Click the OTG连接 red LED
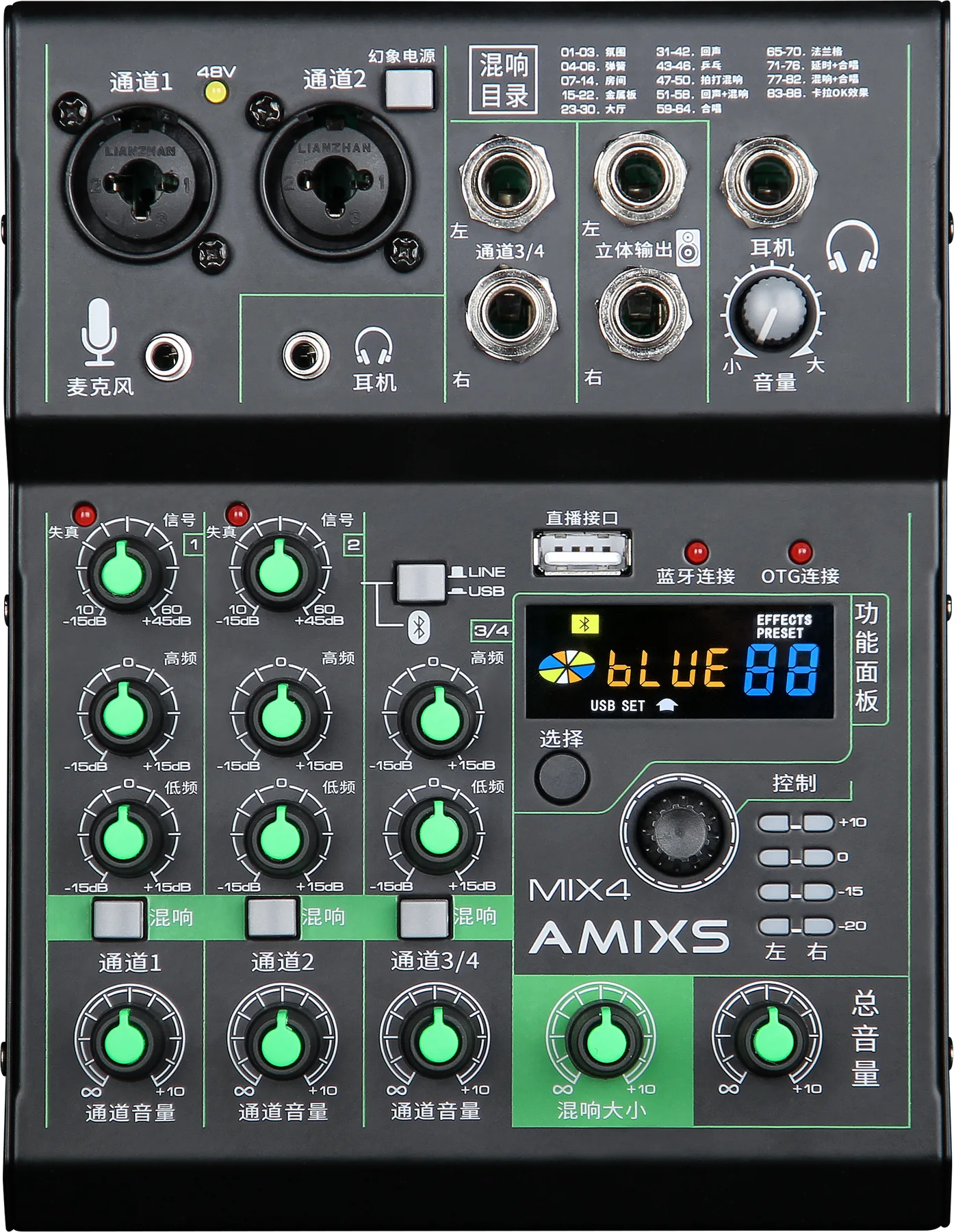This screenshot has height=1232, width=954. point(800,551)
